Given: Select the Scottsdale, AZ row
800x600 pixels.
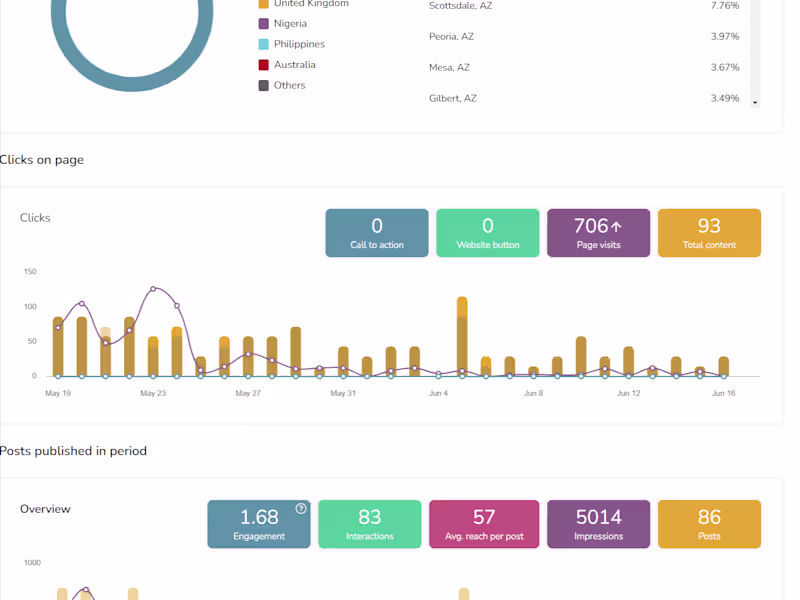Looking at the screenshot, I should (584, 6).
